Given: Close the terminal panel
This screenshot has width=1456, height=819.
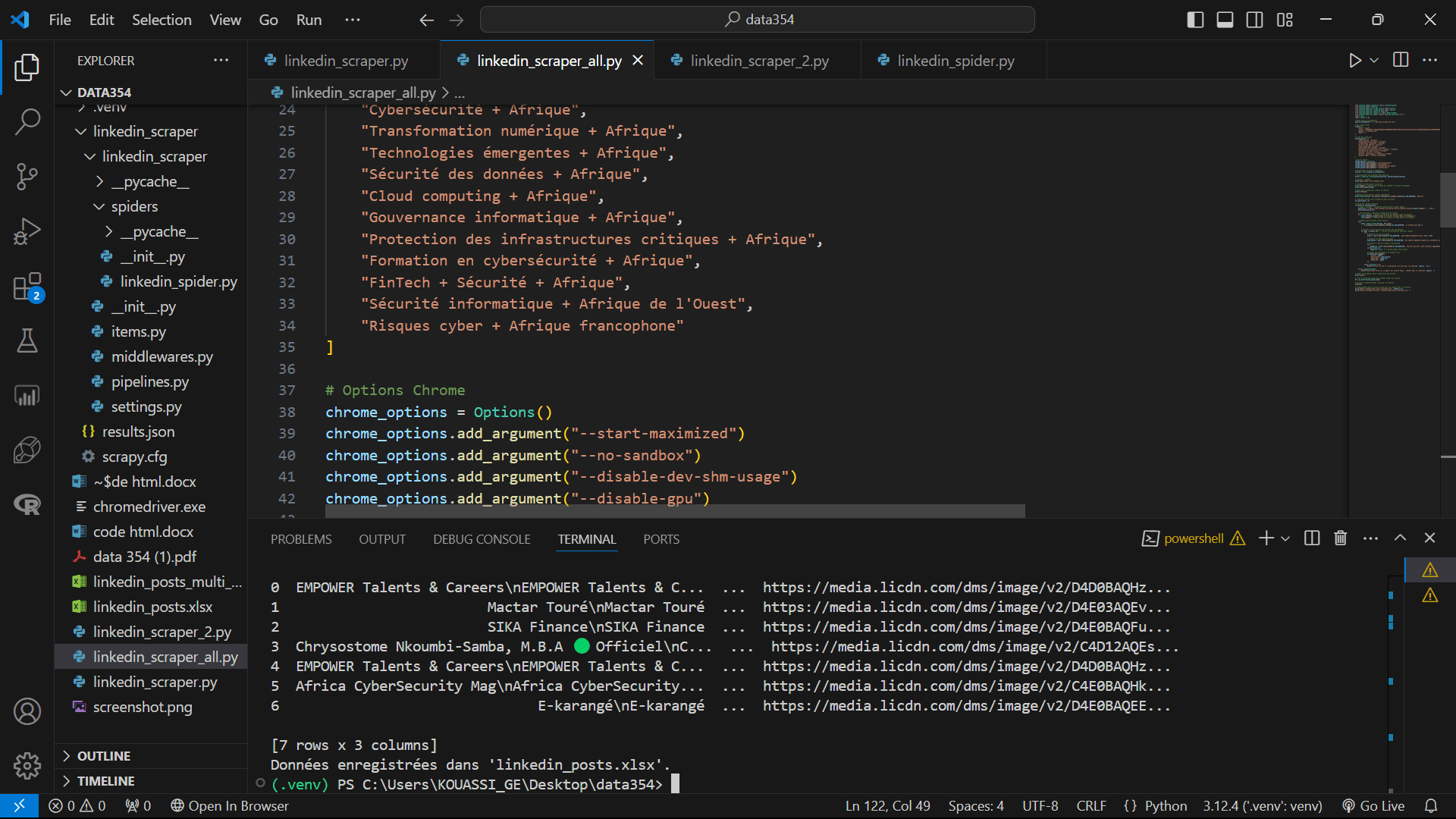Looking at the screenshot, I should (1430, 538).
